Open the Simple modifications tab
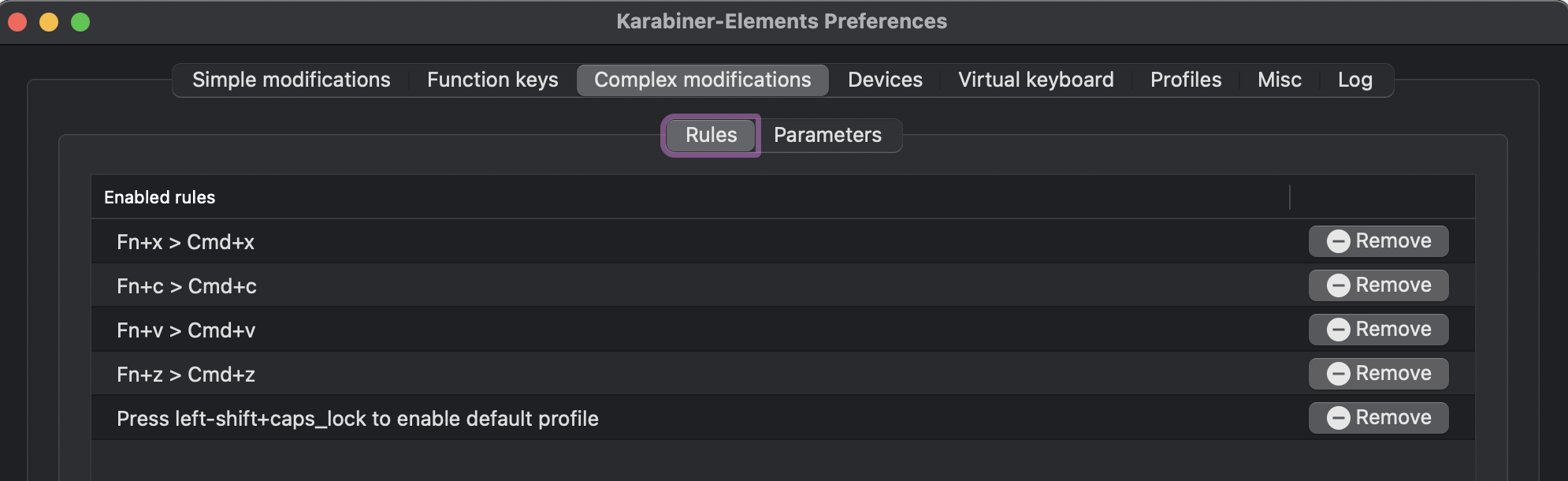Viewport: 1568px width, 481px height. tap(291, 80)
